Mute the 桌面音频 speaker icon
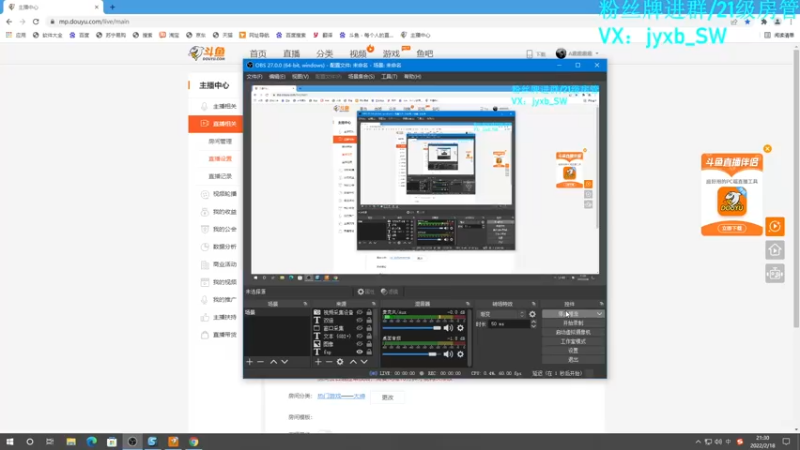The height and width of the screenshot is (450, 800). coord(448,354)
